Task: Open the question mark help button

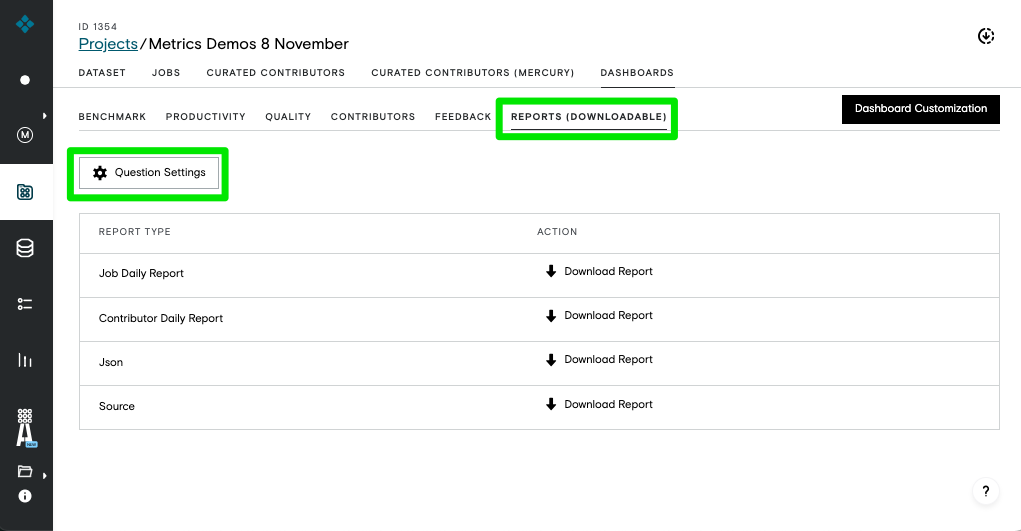Action: 986,491
